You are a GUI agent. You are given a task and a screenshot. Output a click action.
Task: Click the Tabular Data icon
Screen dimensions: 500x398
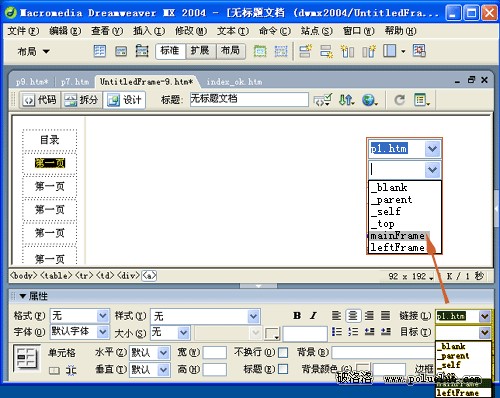coord(419,51)
